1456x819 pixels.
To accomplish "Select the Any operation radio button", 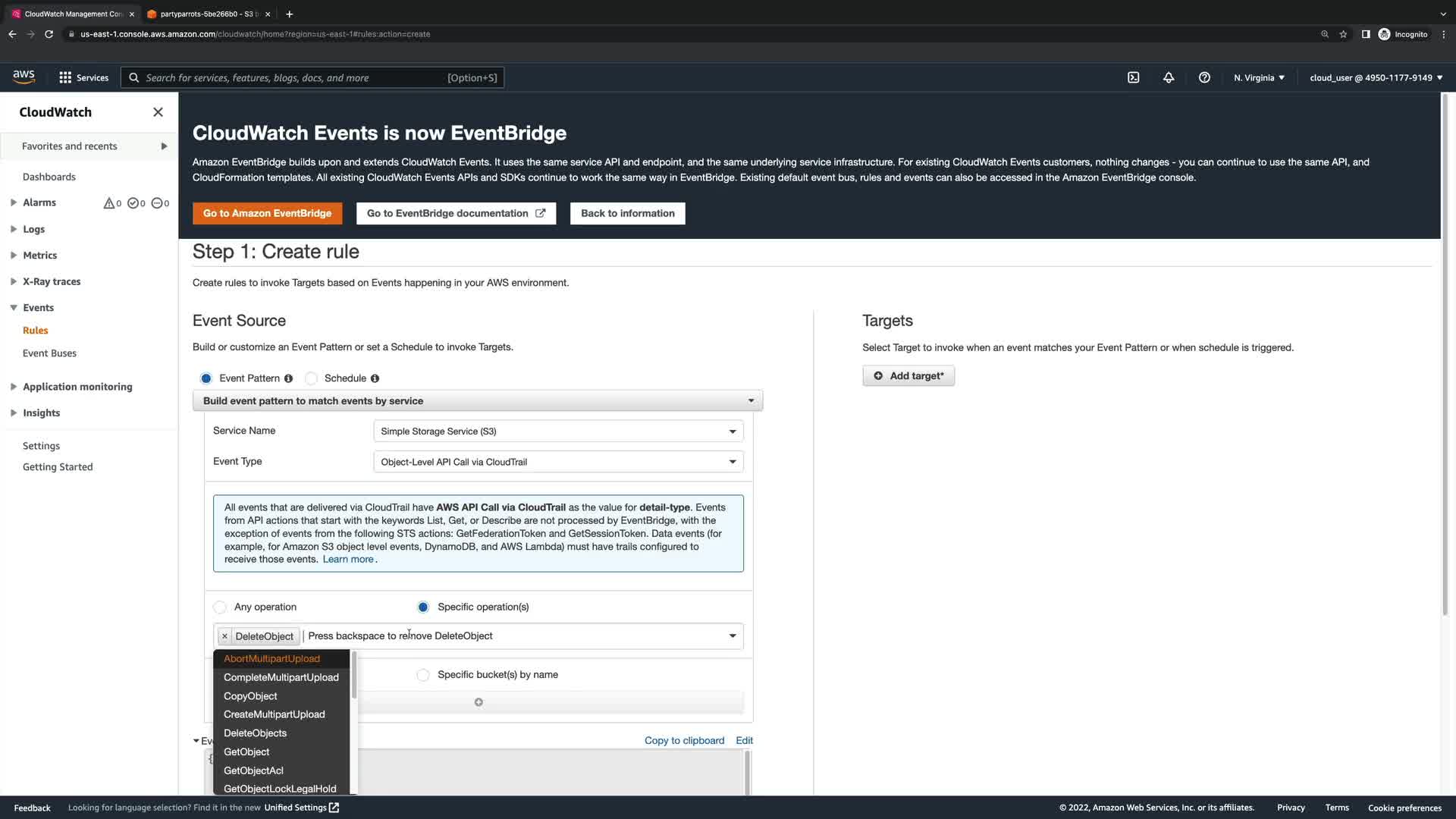I will click(x=220, y=607).
